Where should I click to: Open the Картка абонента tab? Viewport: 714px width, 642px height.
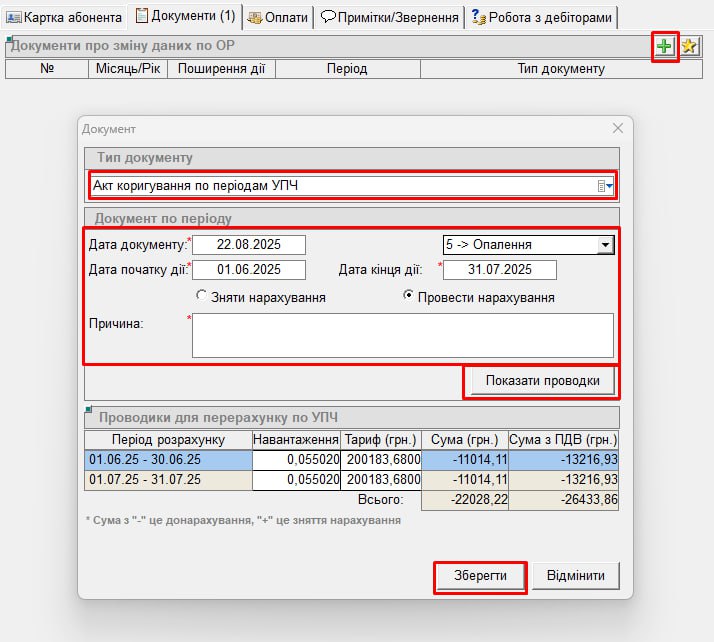point(65,17)
